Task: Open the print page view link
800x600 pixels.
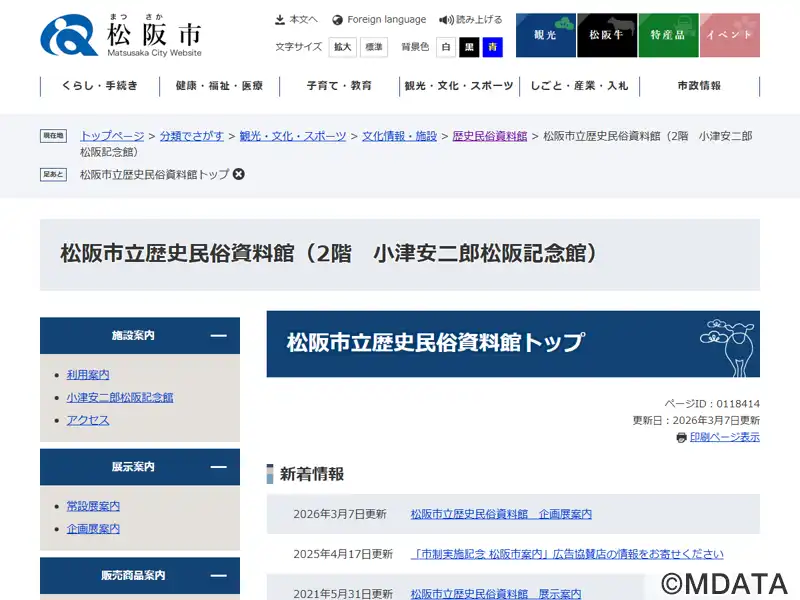Action: [724, 437]
